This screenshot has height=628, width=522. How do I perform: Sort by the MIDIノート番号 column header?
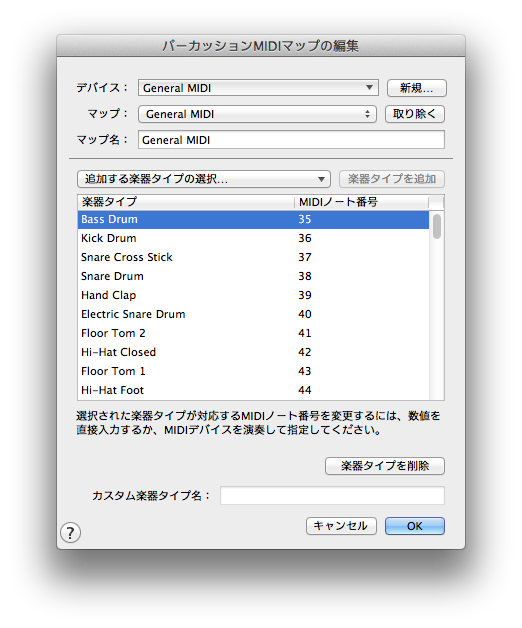pos(361,202)
